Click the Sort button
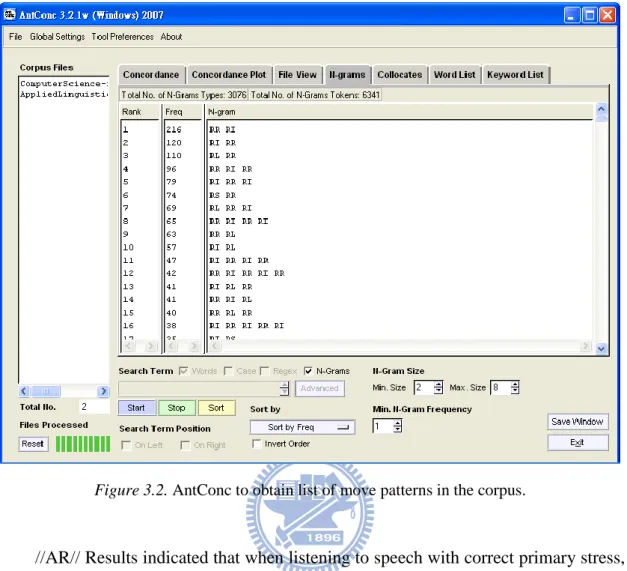 [216, 408]
